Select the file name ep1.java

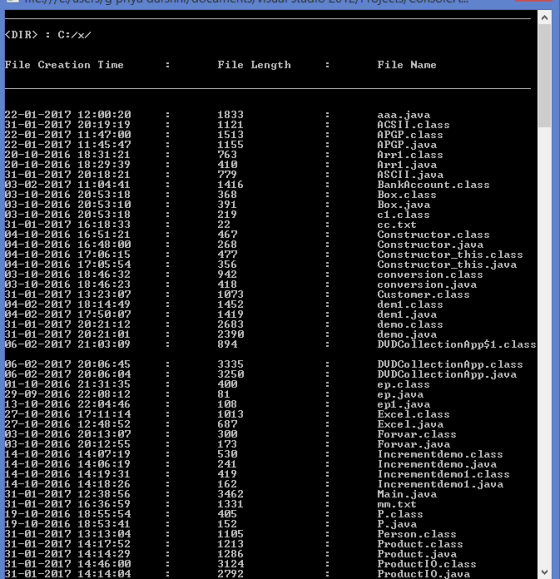tap(403, 404)
